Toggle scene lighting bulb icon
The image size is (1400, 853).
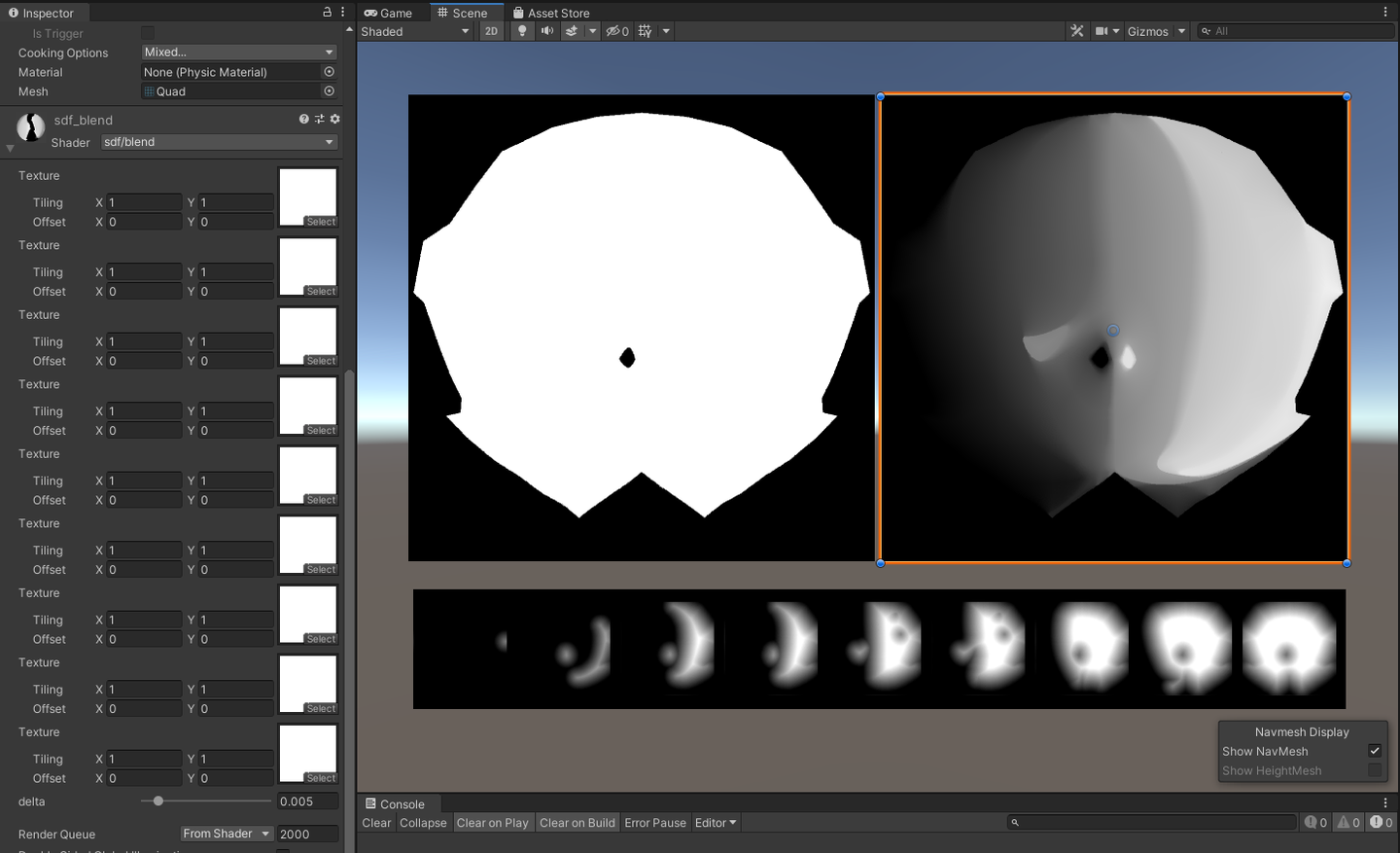pyautogui.click(x=522, y=31)
